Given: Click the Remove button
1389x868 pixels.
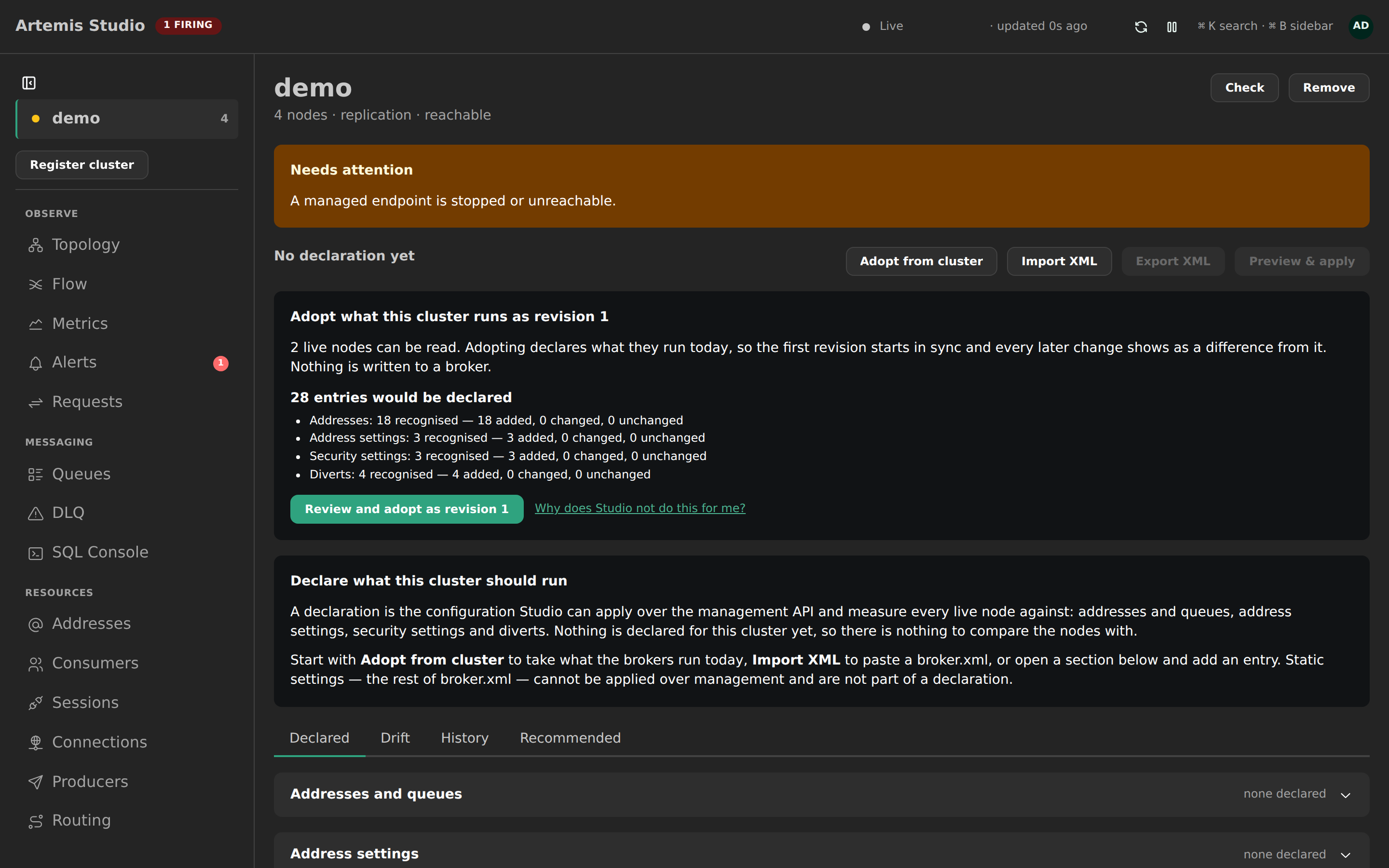Looking at the screenshot, I should coord(1329,88).
